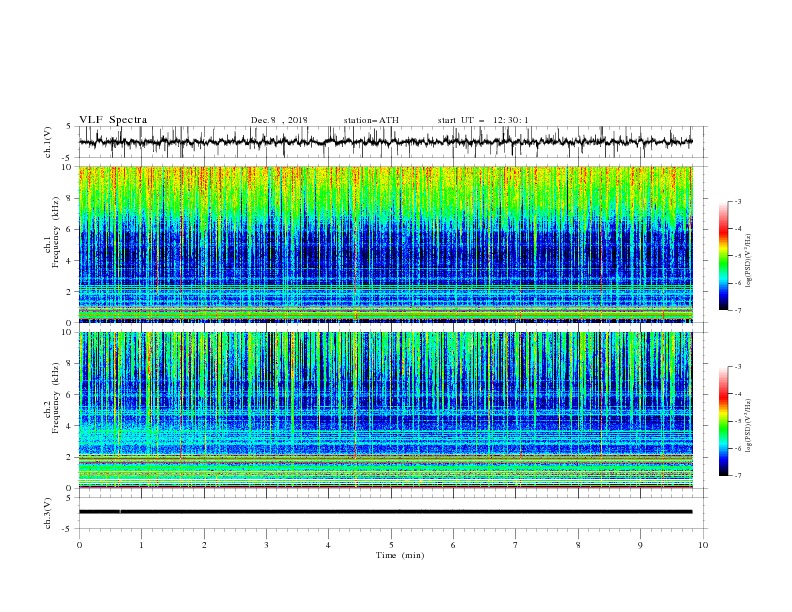Click the ch.1 "Frequency (kHz)" axis label
Image resolution: width=792 pixels, height=612 pixels.
click(x=56, y=232)
